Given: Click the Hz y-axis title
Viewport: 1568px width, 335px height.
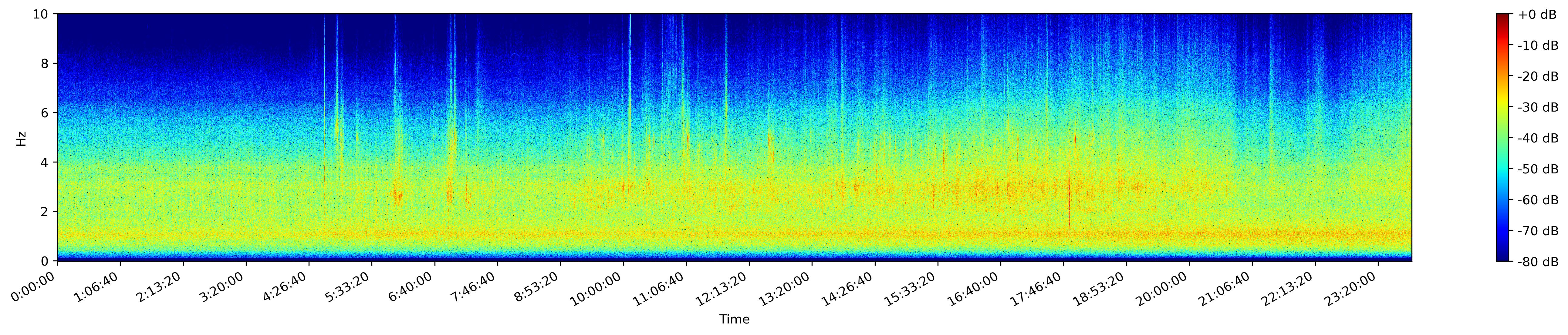Looking at the screenshot, I should click(x=21, y=138).
